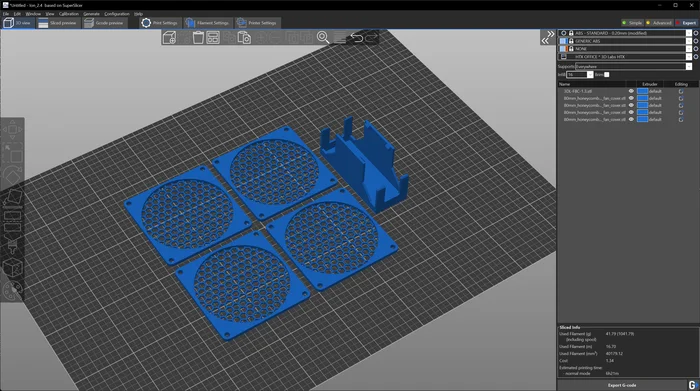The width and height of the screenshot is (700, 391).
Task: Open the Print Settings tab
Action: tap(159, 23)
